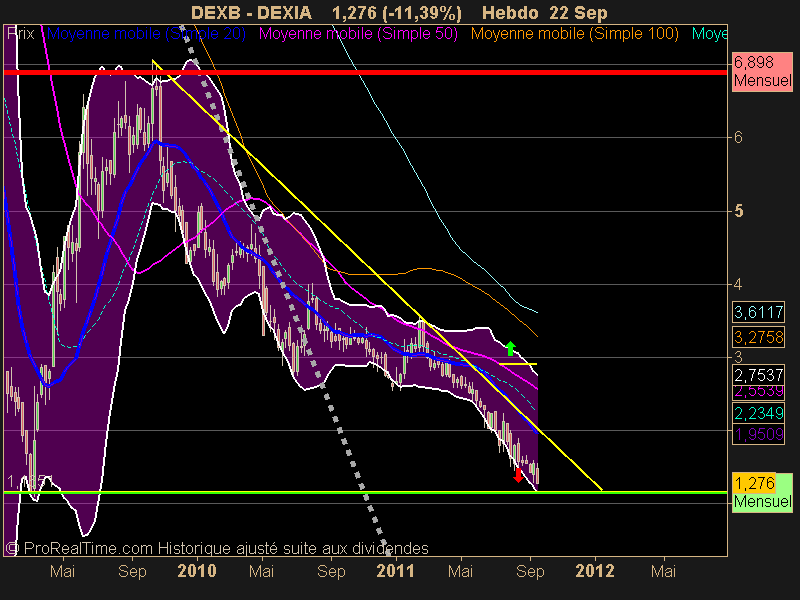Click the red 6,898 Mensuel price tag
The image size is (800, 600).
tap(762, 71)
